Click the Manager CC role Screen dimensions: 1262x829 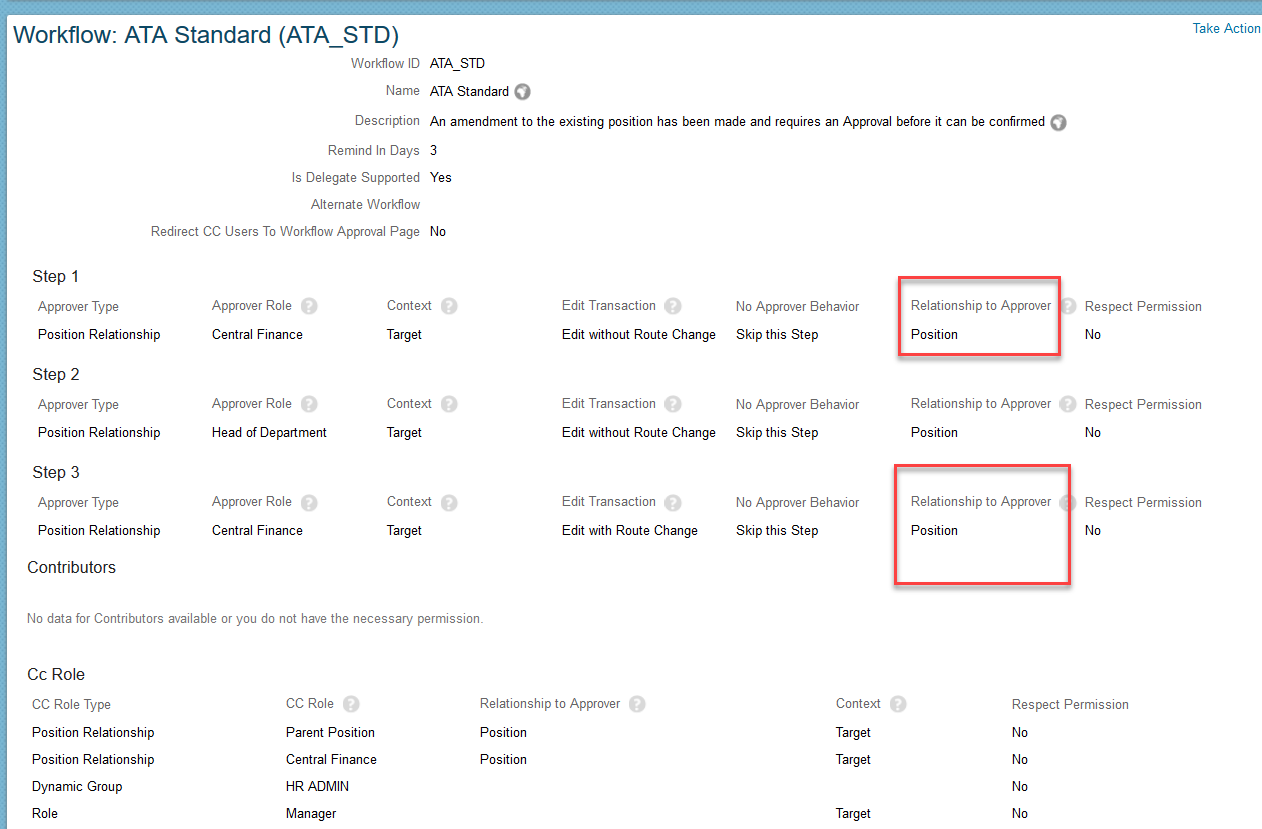click(x=311, y=814)
